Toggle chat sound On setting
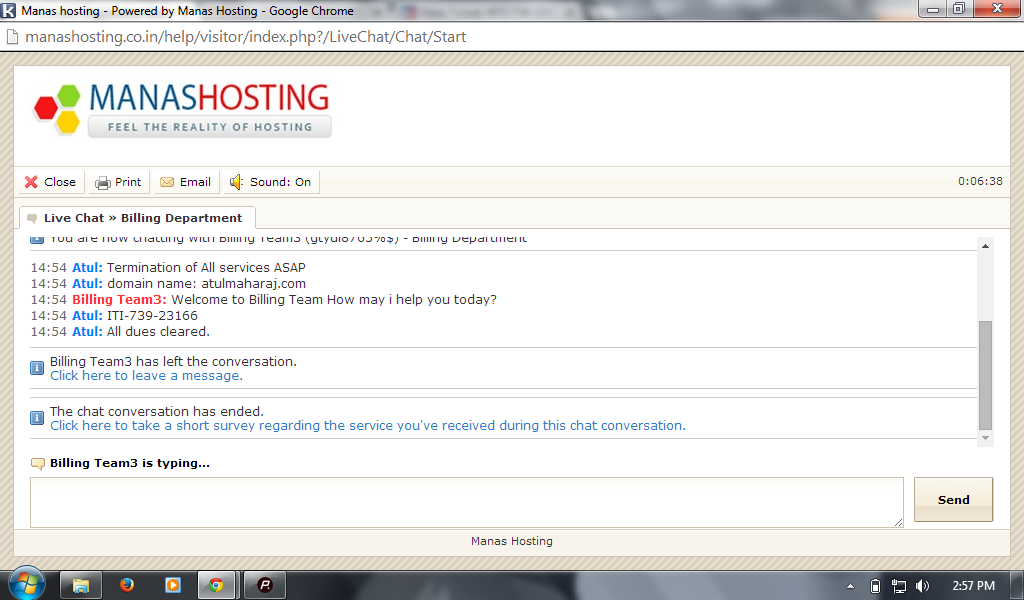The width and height of the screenshot is (1024, 600). point(271,182)
